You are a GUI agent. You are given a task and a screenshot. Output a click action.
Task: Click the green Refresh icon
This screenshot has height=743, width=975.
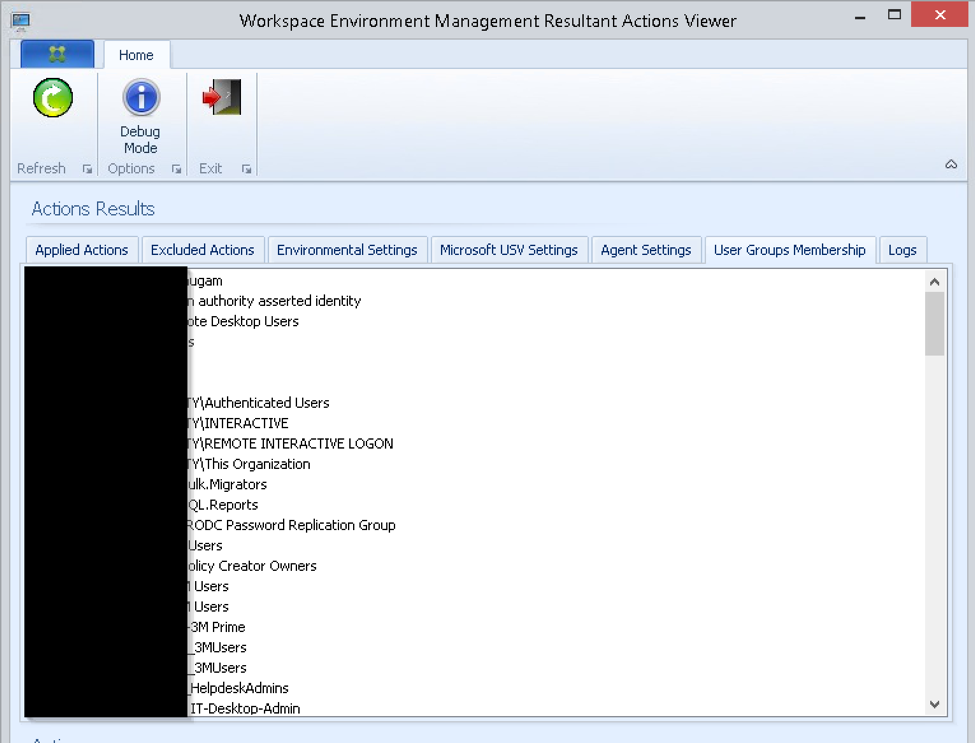click(x=53, y=98)
